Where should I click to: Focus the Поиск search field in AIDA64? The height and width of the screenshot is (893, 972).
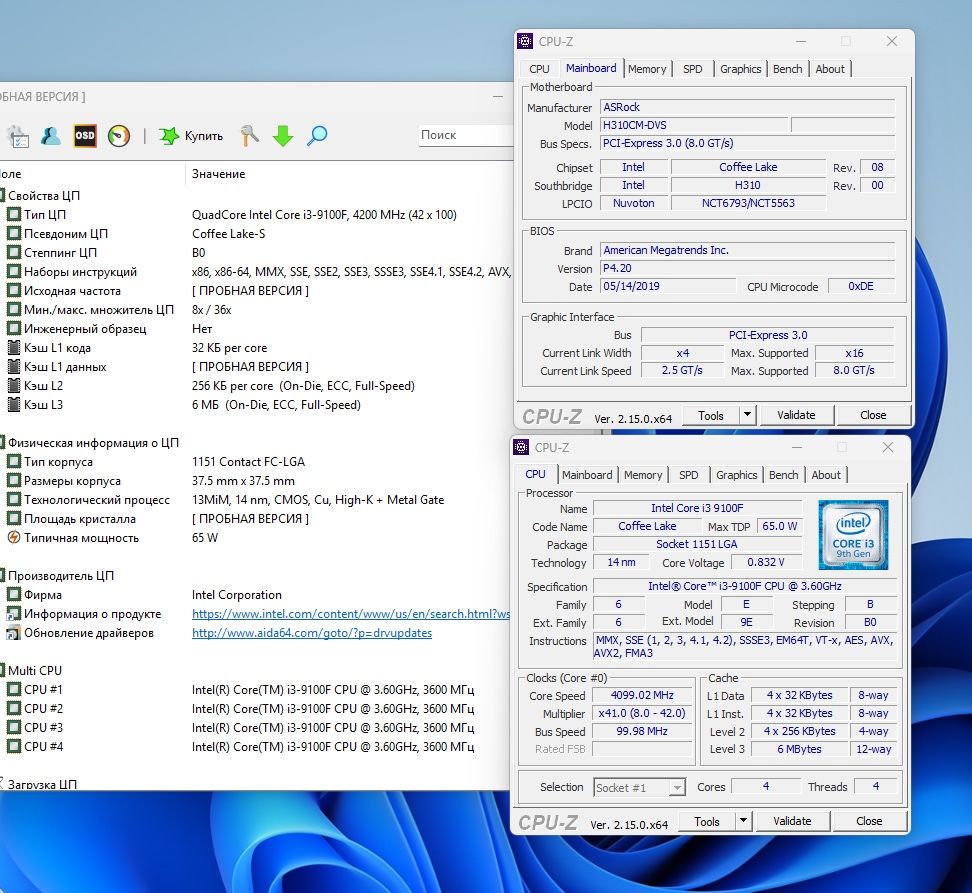465,135
